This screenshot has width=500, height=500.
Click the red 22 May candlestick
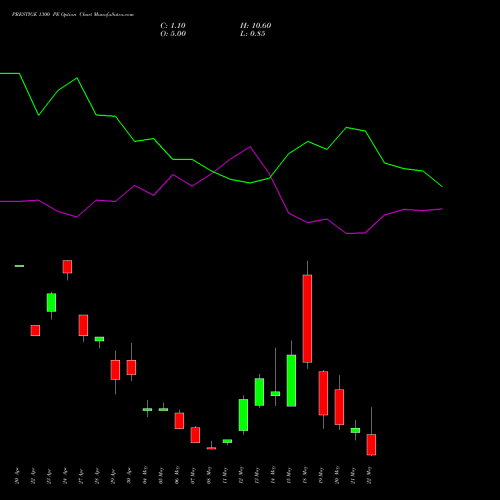tap(371, 444)
